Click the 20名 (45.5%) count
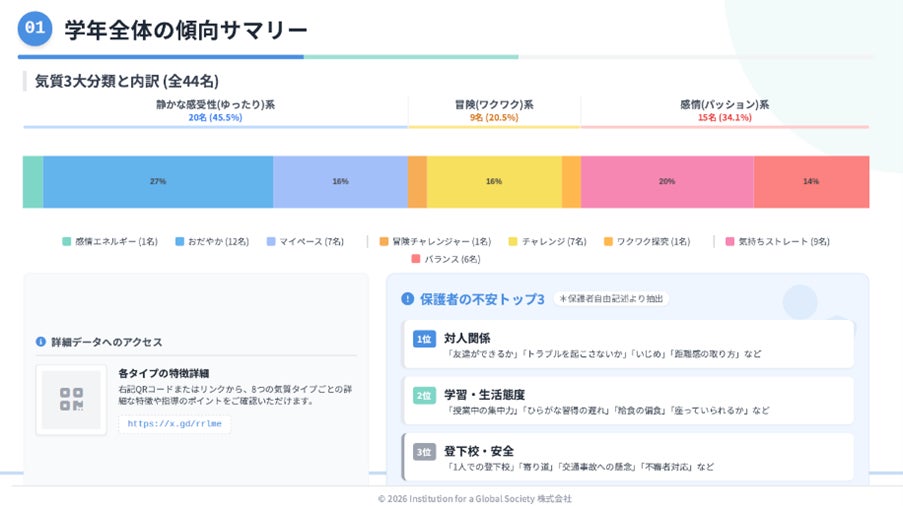Screen dimensions: 903x506 [x=215, y=117]
